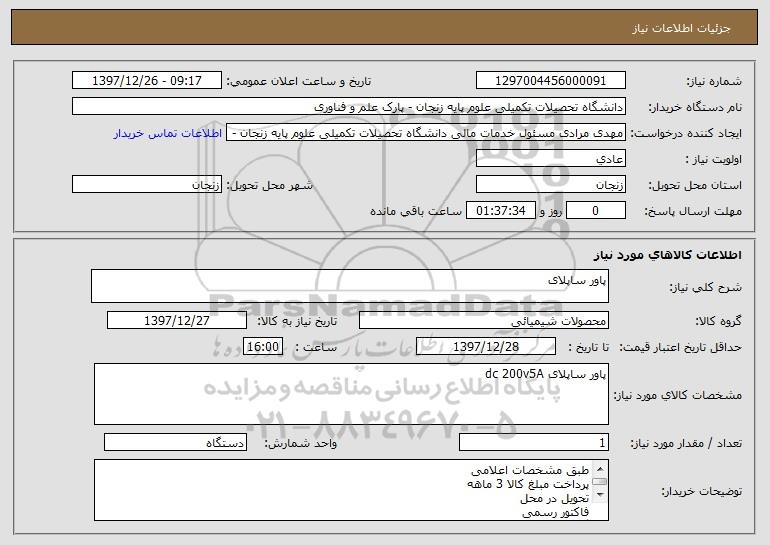Click the remaining days field showing 0

click(596, 211)
